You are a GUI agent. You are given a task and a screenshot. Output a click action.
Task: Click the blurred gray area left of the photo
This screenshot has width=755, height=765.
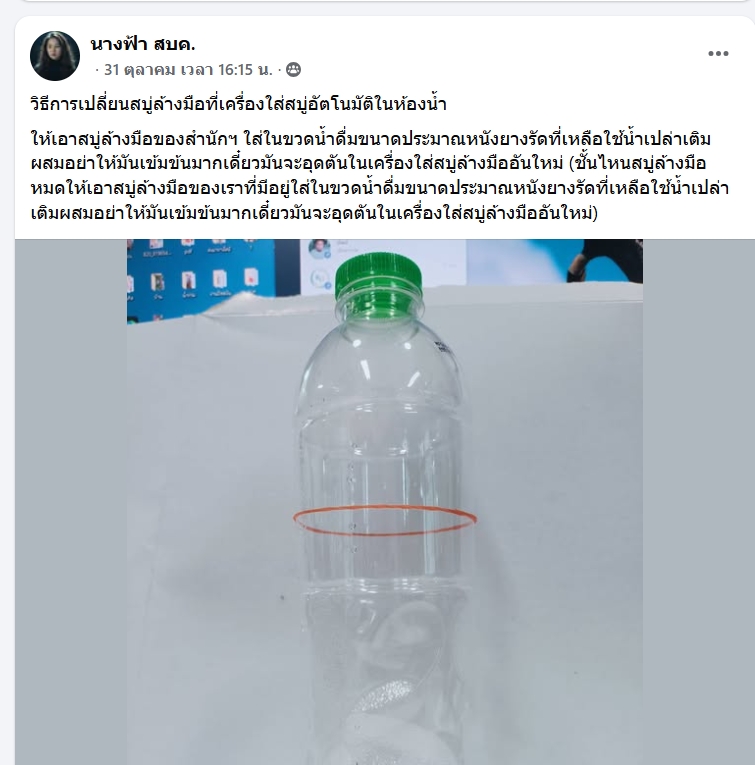[x=71, y=502]
